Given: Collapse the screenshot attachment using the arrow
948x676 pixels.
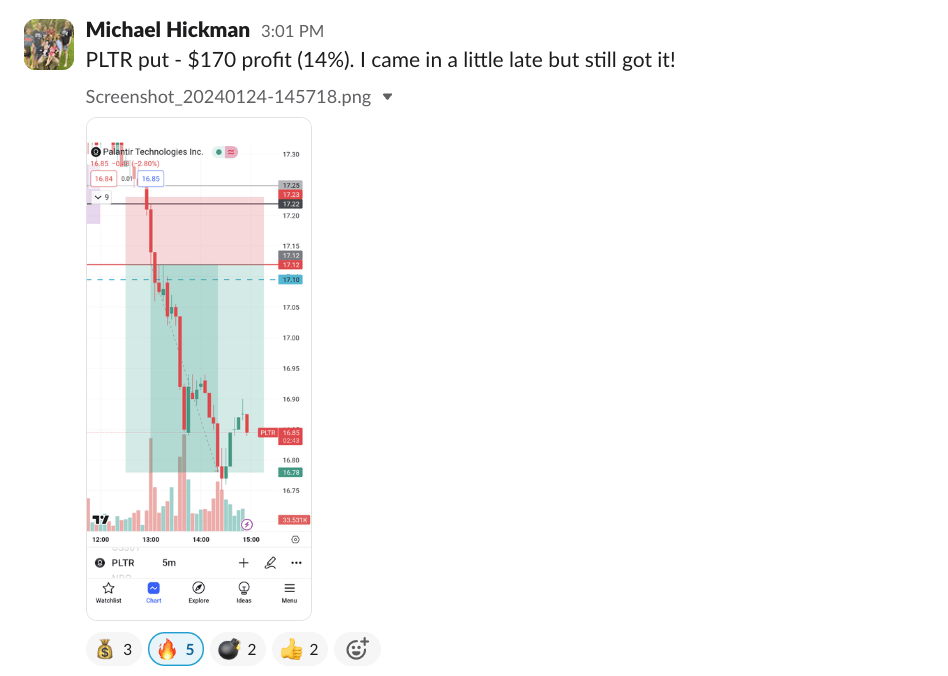Looking at the screenshot, I should pos(388,97).
